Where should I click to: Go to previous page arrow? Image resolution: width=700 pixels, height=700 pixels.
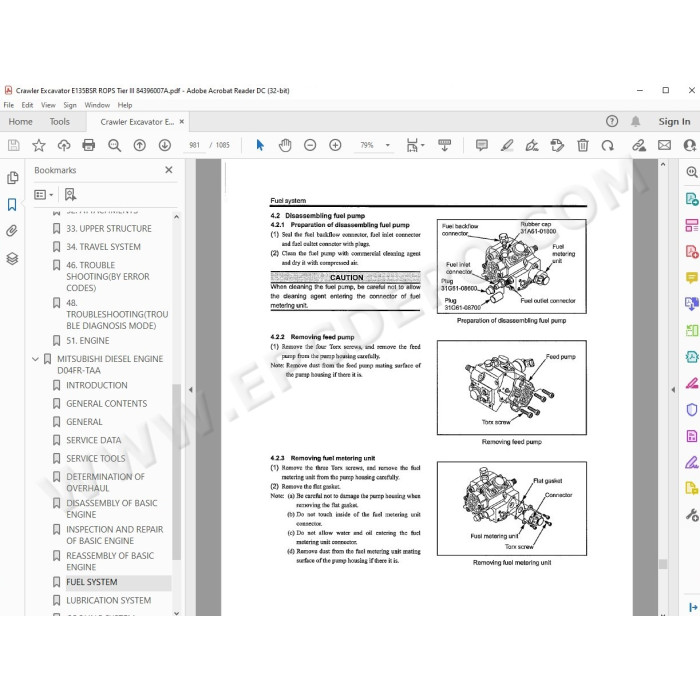(x=140, y=145)
